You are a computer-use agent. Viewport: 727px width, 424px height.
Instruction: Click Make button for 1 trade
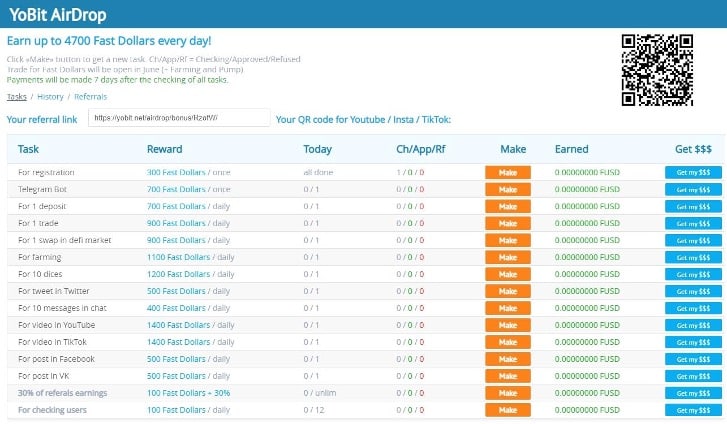[x=508, y=223]
